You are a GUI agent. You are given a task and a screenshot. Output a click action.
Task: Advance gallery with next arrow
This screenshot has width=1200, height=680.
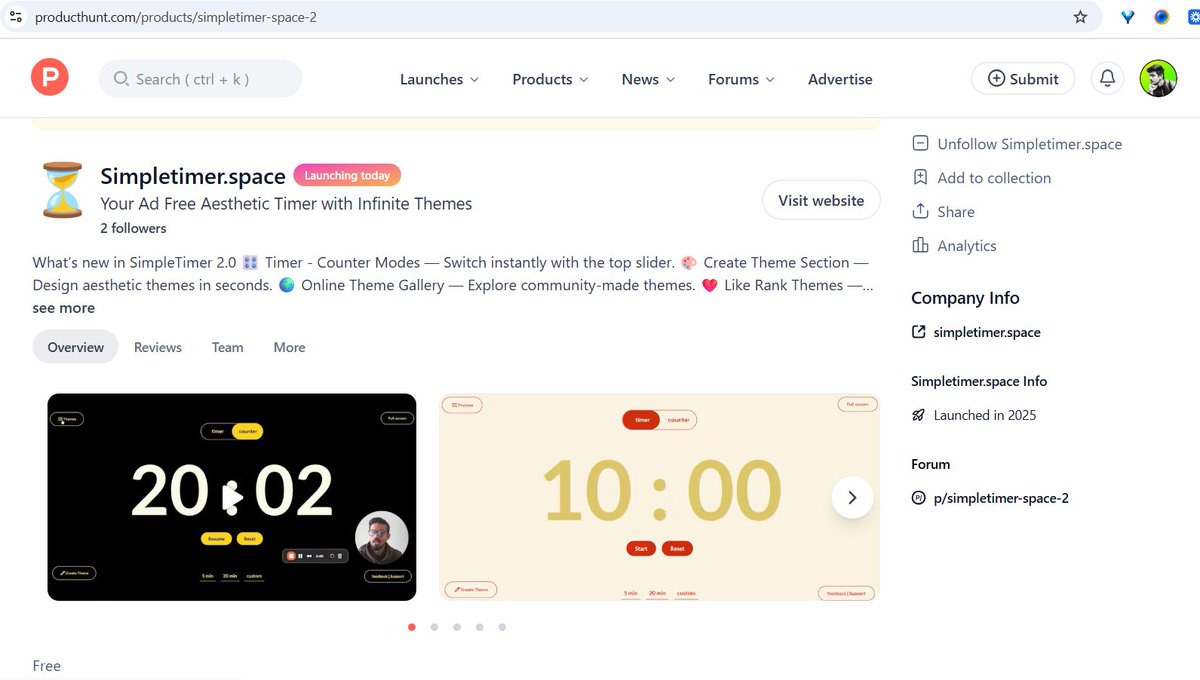[852, 497]
